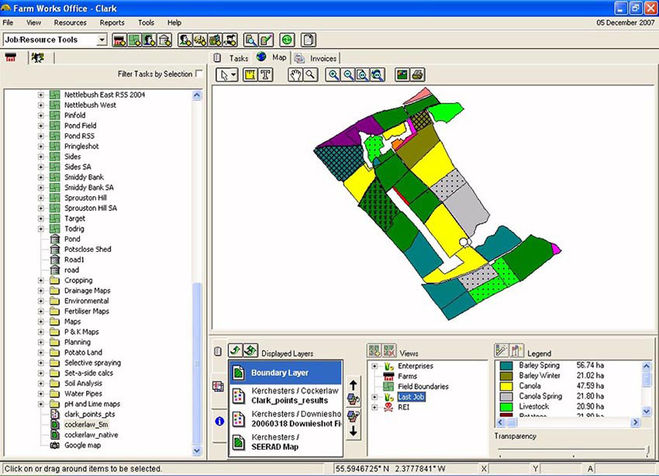Open the pointer select tool dropdown arrow

pos(234,75)
